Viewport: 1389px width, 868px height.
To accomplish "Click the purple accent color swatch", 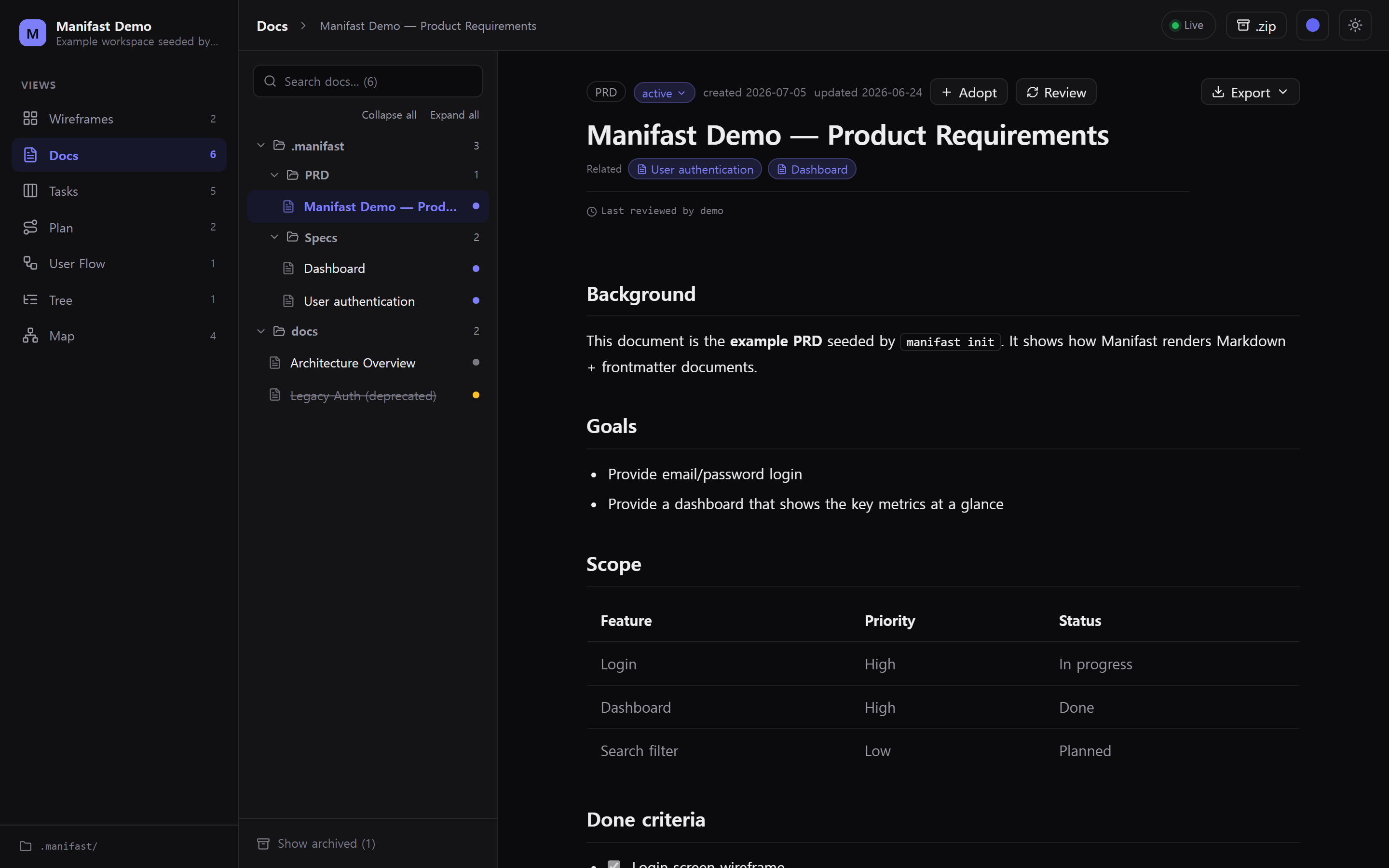I will [x=1313, y=25].
